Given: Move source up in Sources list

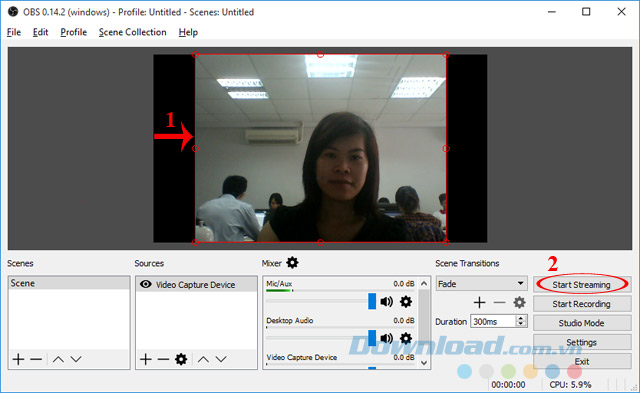Looking at the screenshot, I should point(204,359).
